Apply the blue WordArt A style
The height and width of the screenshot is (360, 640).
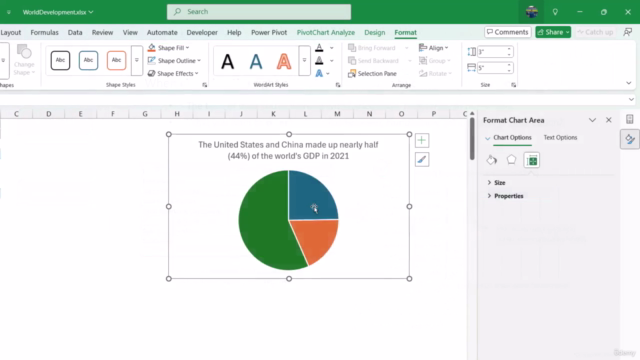coord(256,62)
